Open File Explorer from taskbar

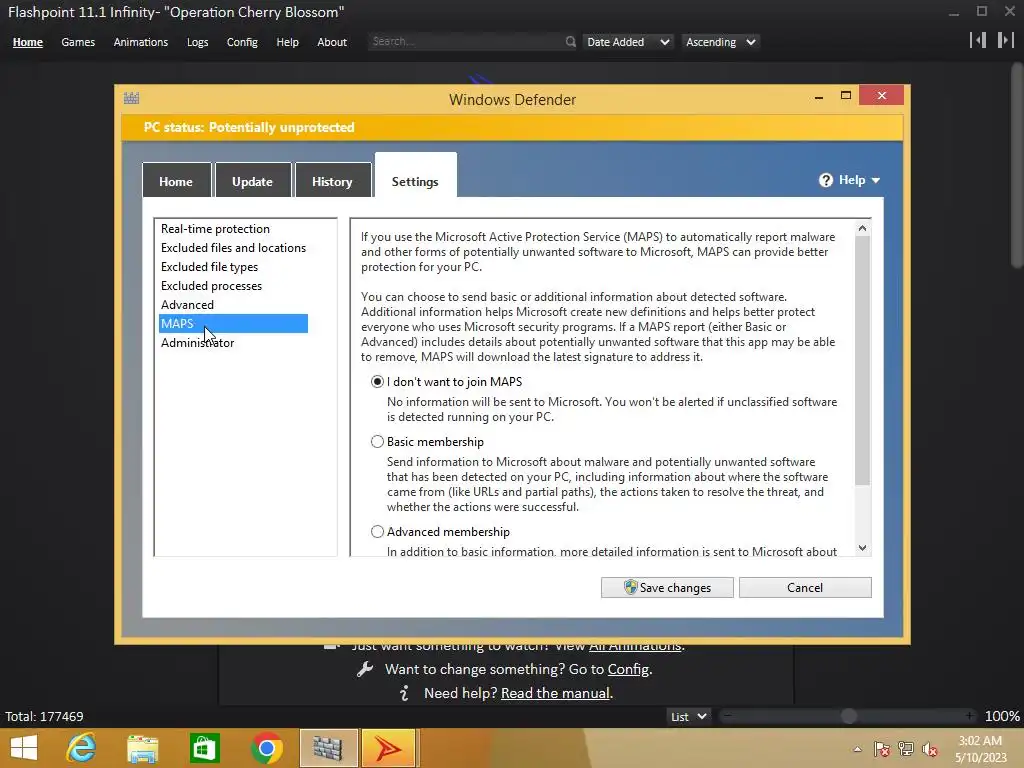coord(142,748)
